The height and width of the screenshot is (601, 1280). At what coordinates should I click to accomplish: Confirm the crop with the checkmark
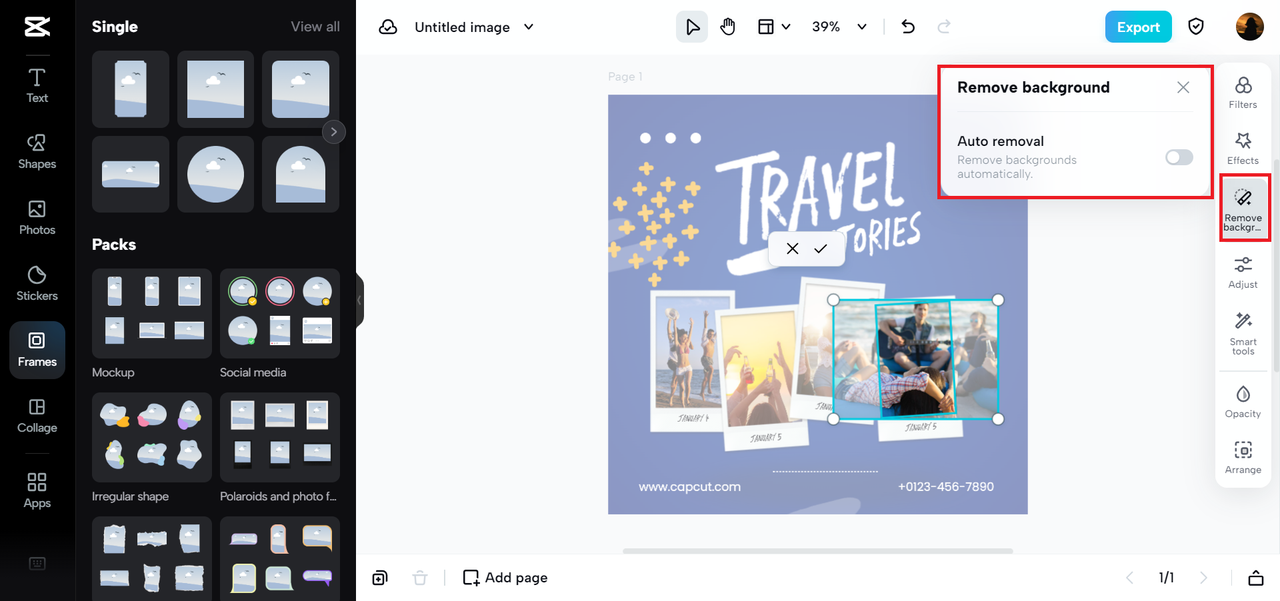pyautogui.click(x=821, y=248)
